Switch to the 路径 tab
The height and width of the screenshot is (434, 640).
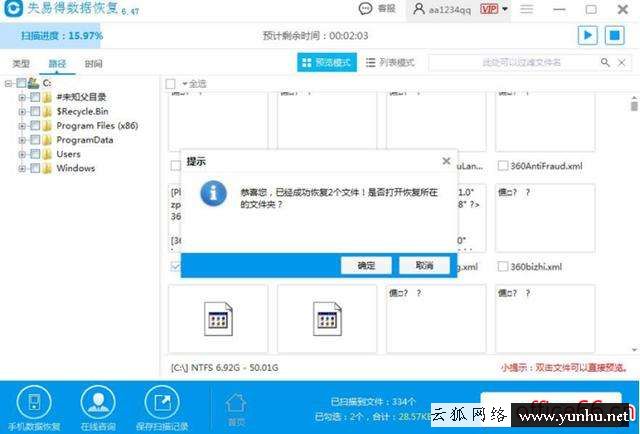point(57,64)
